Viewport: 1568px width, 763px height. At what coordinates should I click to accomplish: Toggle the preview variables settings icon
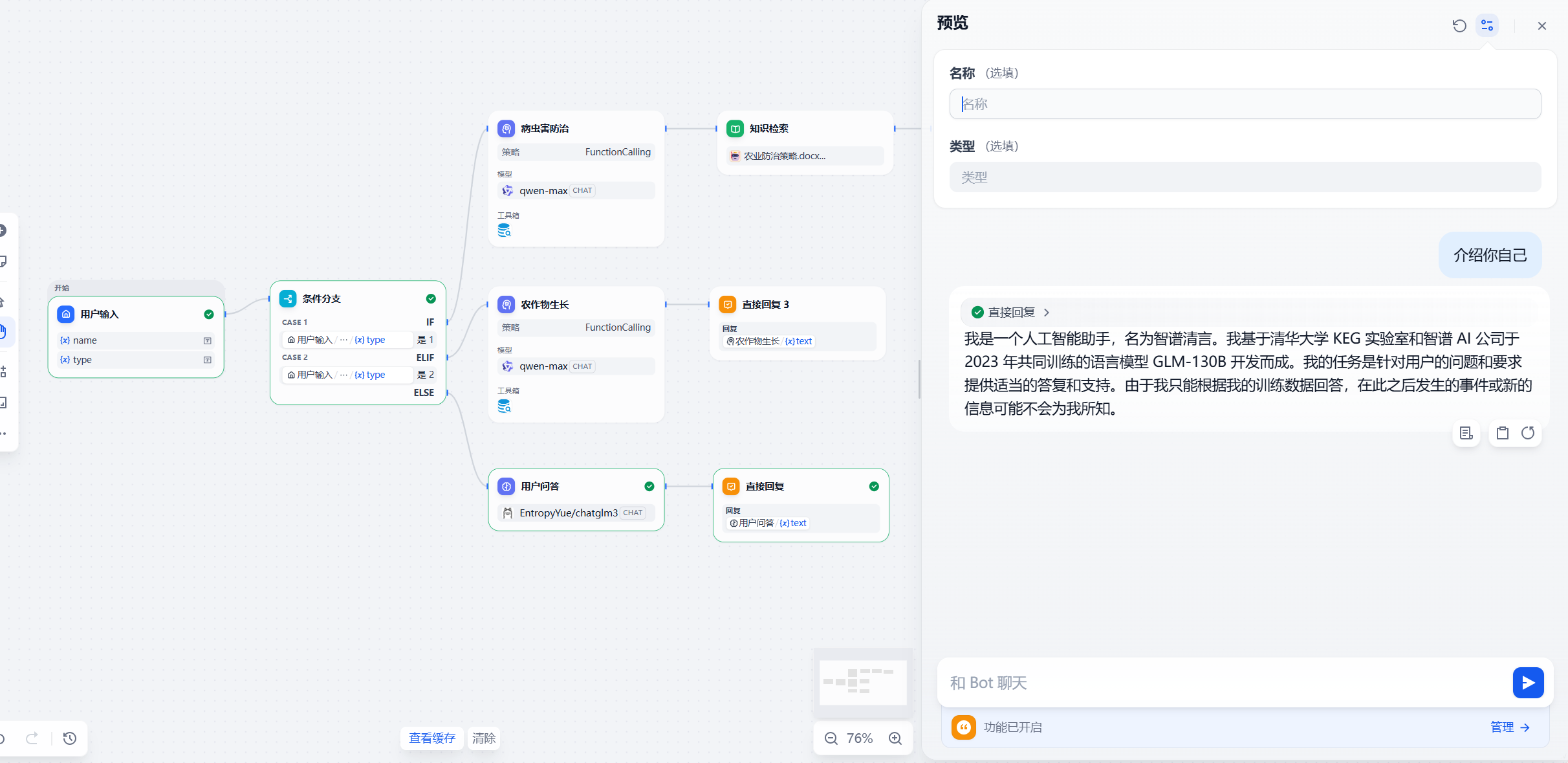tap(1487, 26)
